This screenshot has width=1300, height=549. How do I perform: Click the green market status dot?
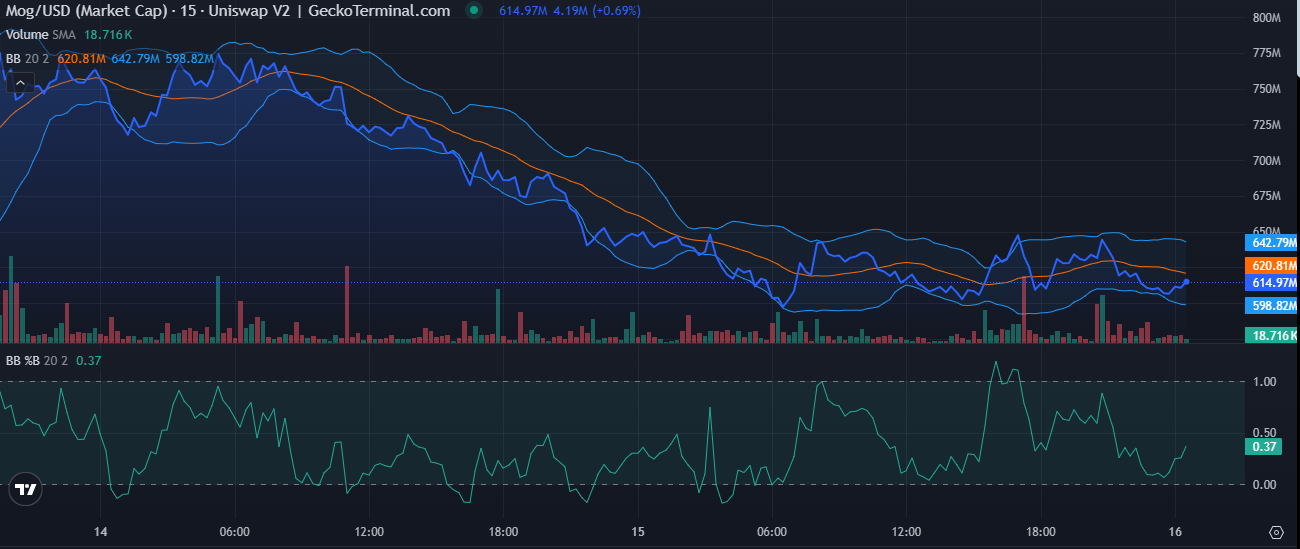pyautogui.click(x=474, y=10)
